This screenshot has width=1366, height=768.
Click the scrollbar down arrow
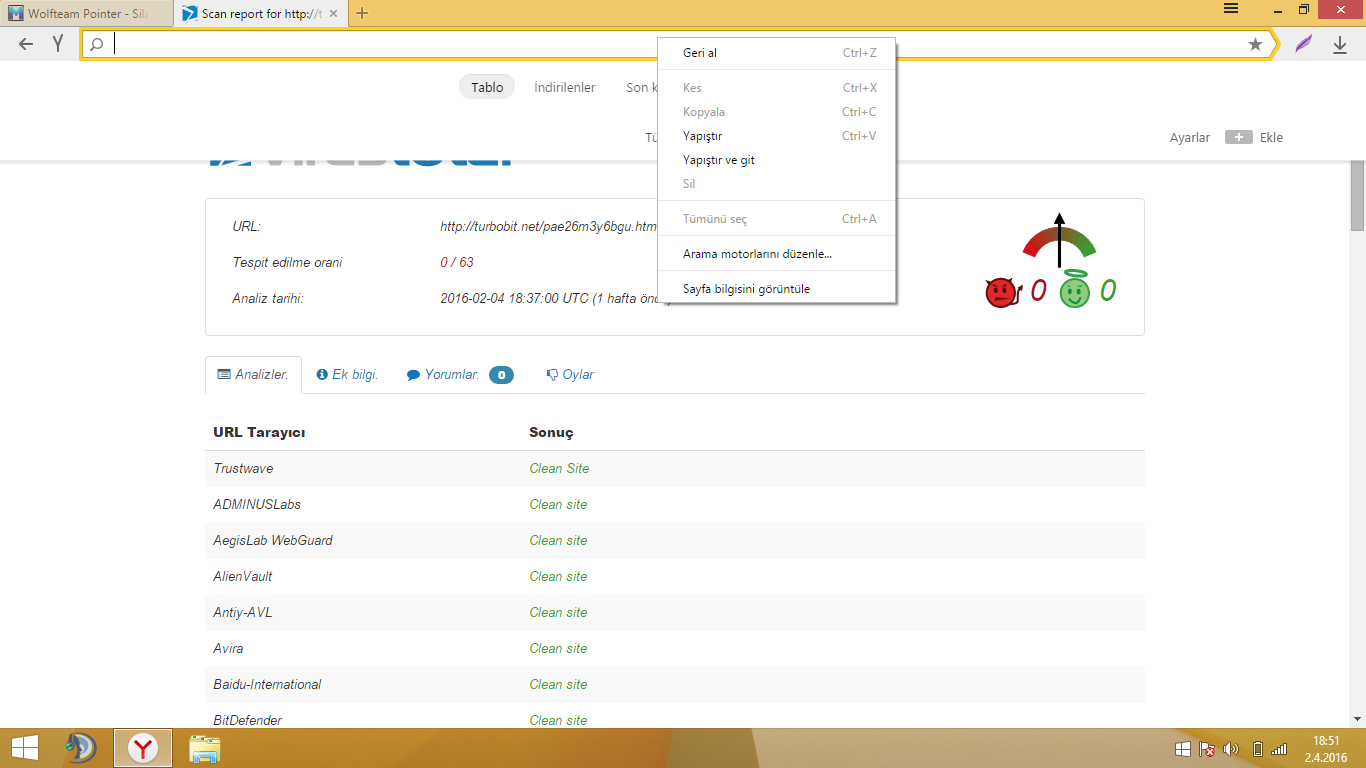point(1357,719)
